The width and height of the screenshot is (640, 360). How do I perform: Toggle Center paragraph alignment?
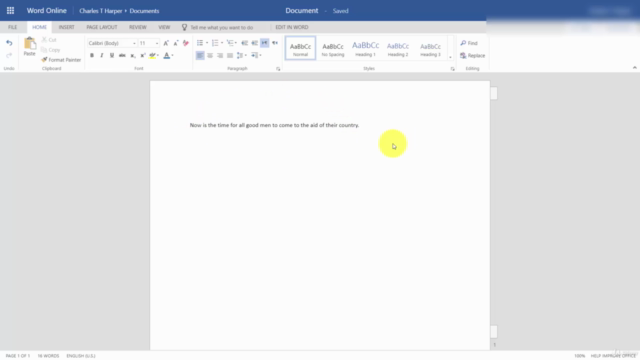210,56
